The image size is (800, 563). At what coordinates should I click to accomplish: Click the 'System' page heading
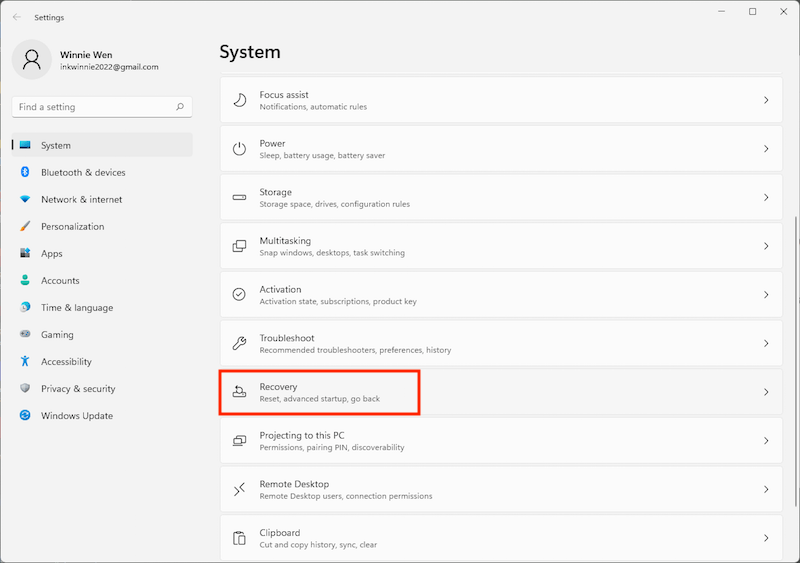250,52
